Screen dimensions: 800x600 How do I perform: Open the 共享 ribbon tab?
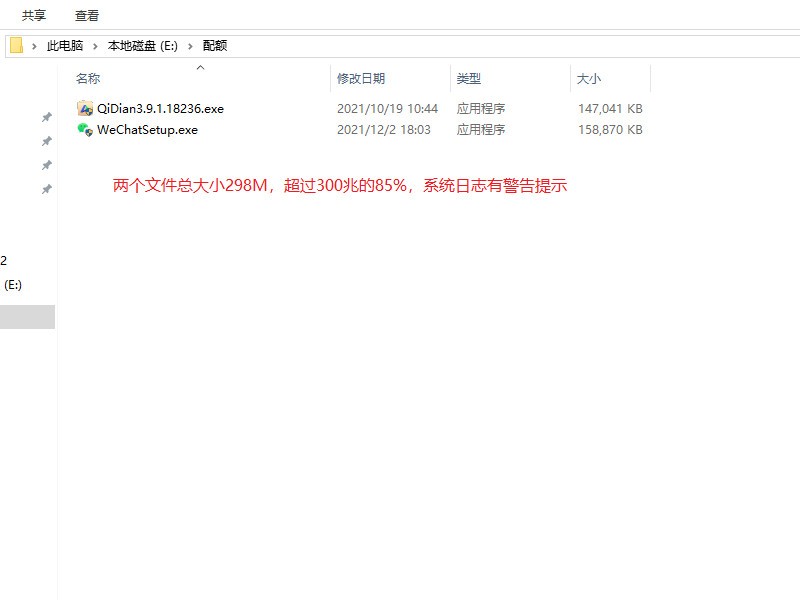(34, 16)
